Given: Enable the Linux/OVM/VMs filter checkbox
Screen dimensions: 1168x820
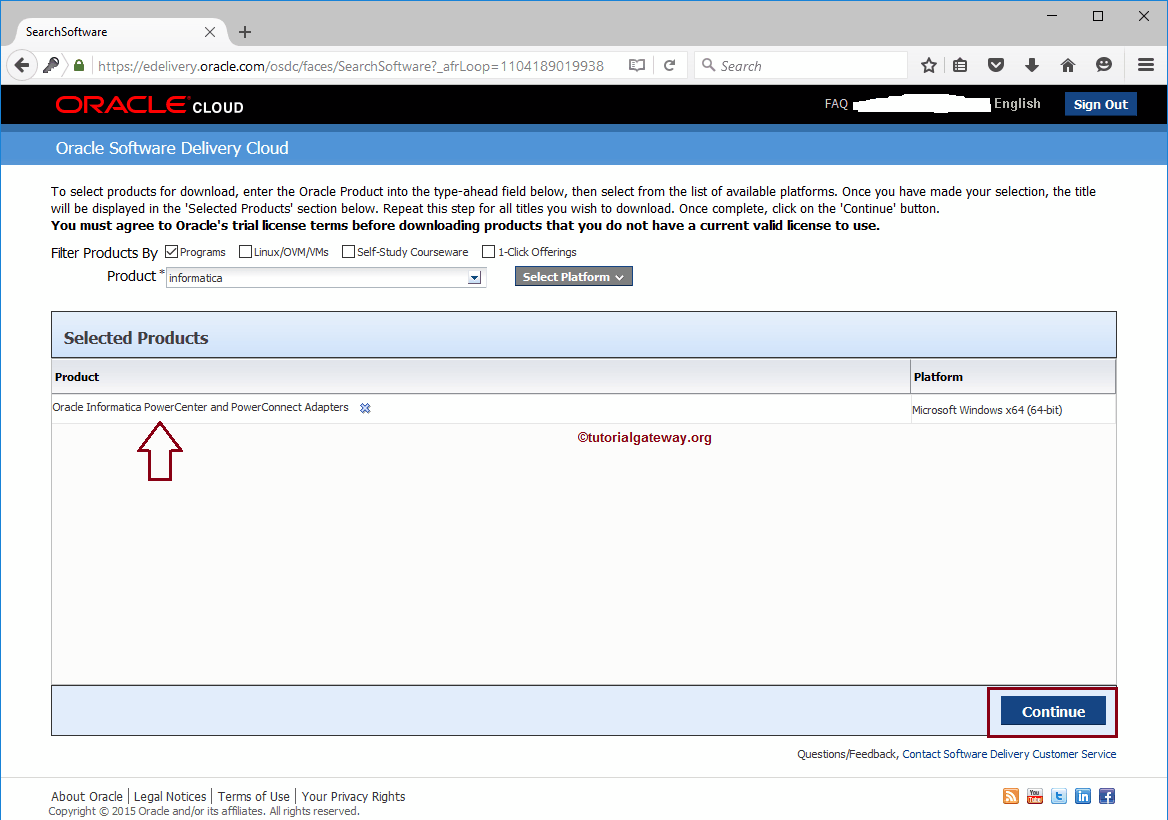Looking at the screenshot, I should tap(245, 252).
